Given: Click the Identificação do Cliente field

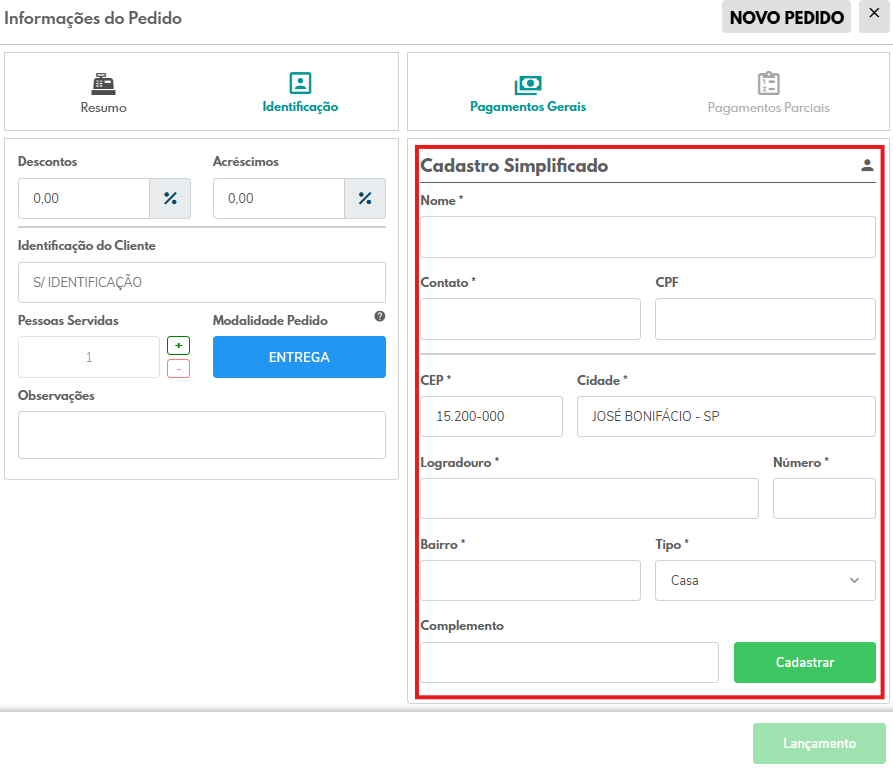Looking at the screenshot, I should coord(201,282).
